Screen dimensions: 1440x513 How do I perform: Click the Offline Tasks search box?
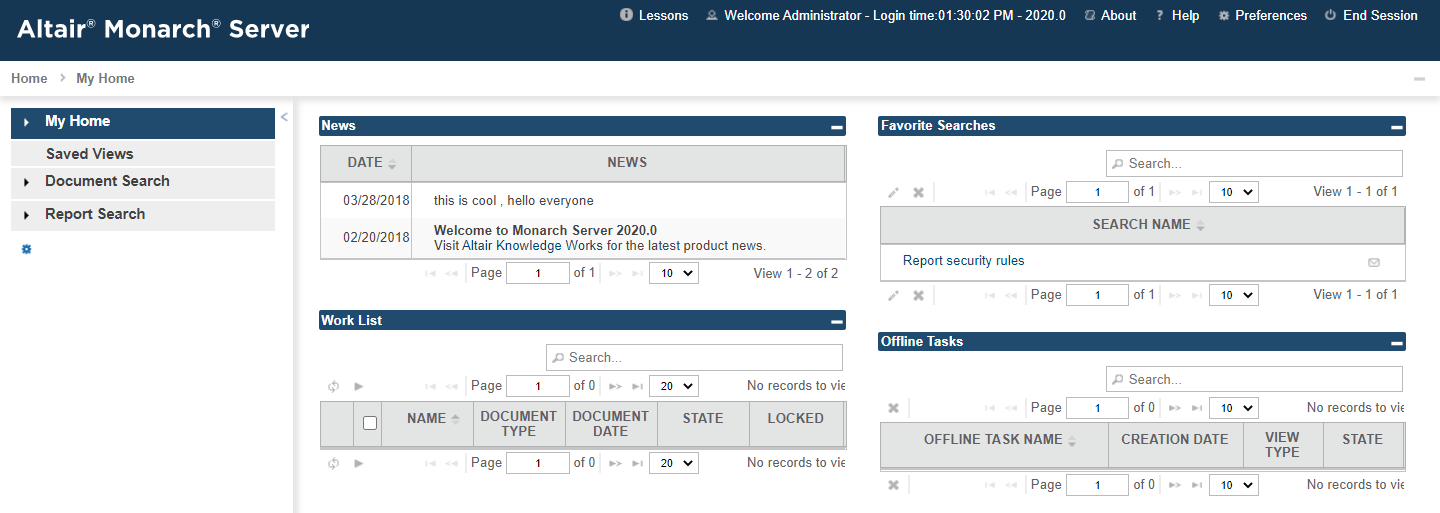(1254, 379)
